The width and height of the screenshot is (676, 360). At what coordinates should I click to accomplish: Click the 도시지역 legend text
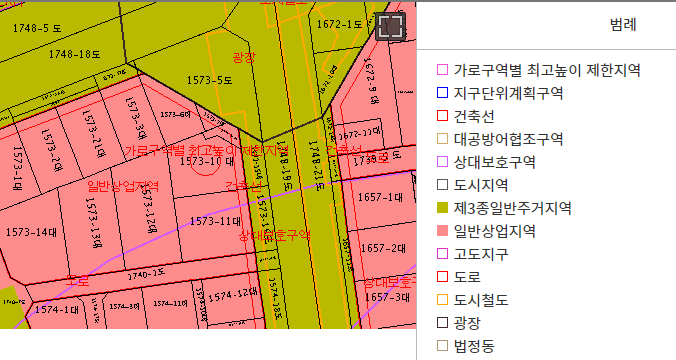click(481, 185)
